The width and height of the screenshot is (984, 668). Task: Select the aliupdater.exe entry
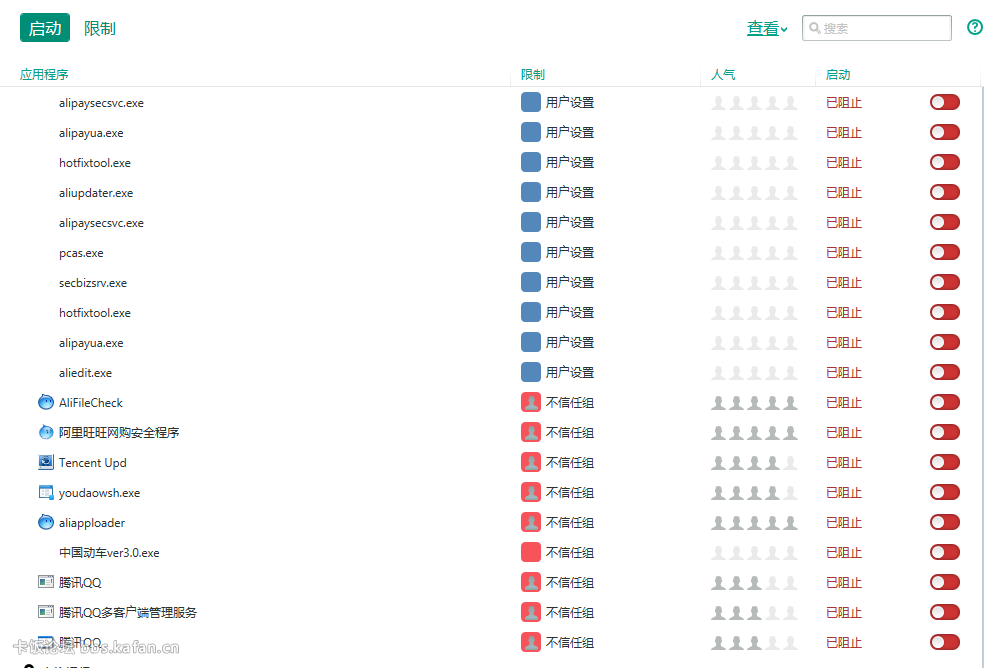(96, 193)
